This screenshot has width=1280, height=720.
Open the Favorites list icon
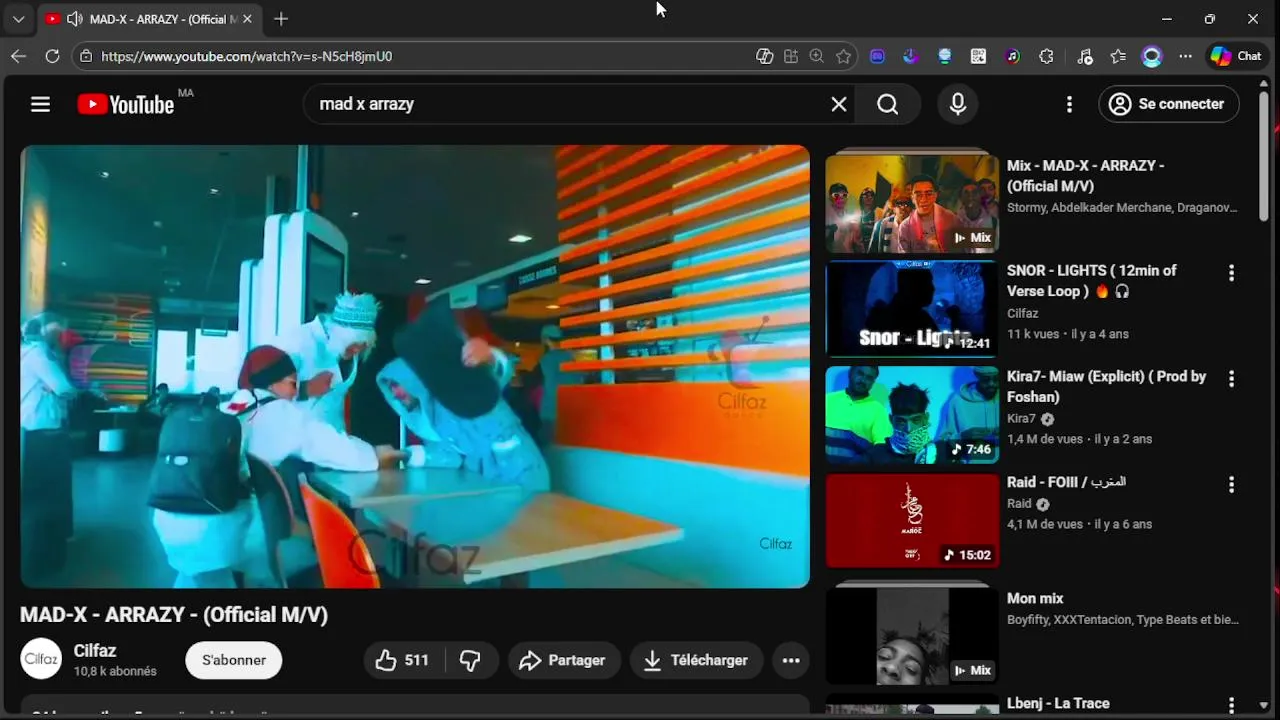1118,56
